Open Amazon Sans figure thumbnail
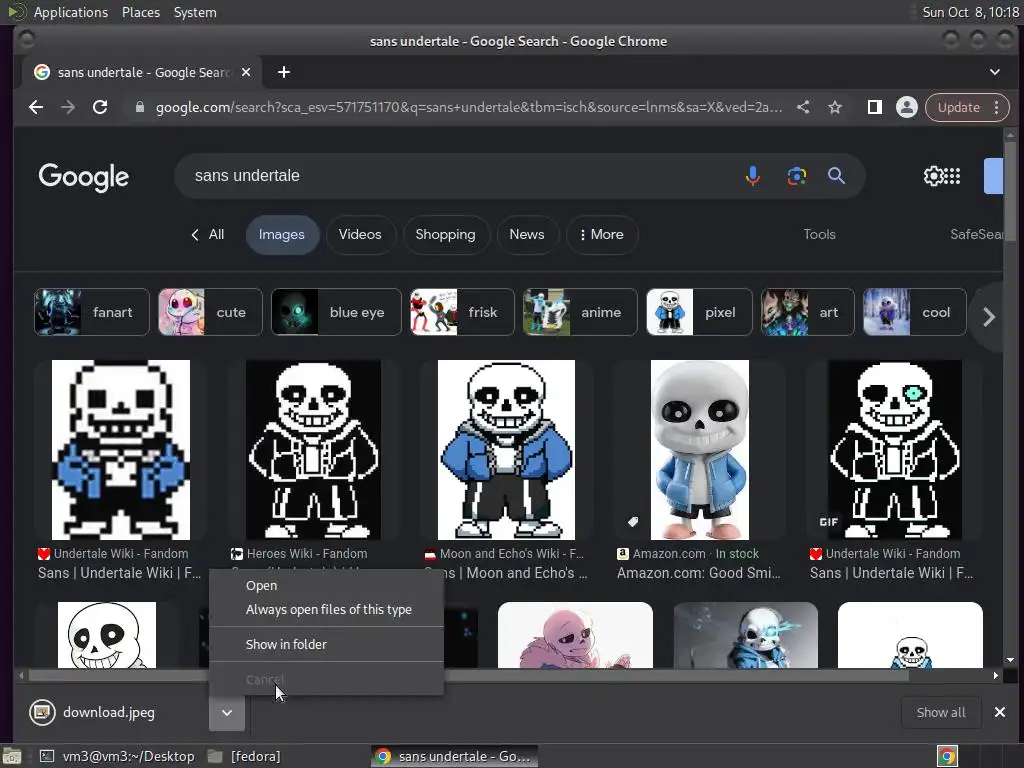 click(x=699, y=450)
